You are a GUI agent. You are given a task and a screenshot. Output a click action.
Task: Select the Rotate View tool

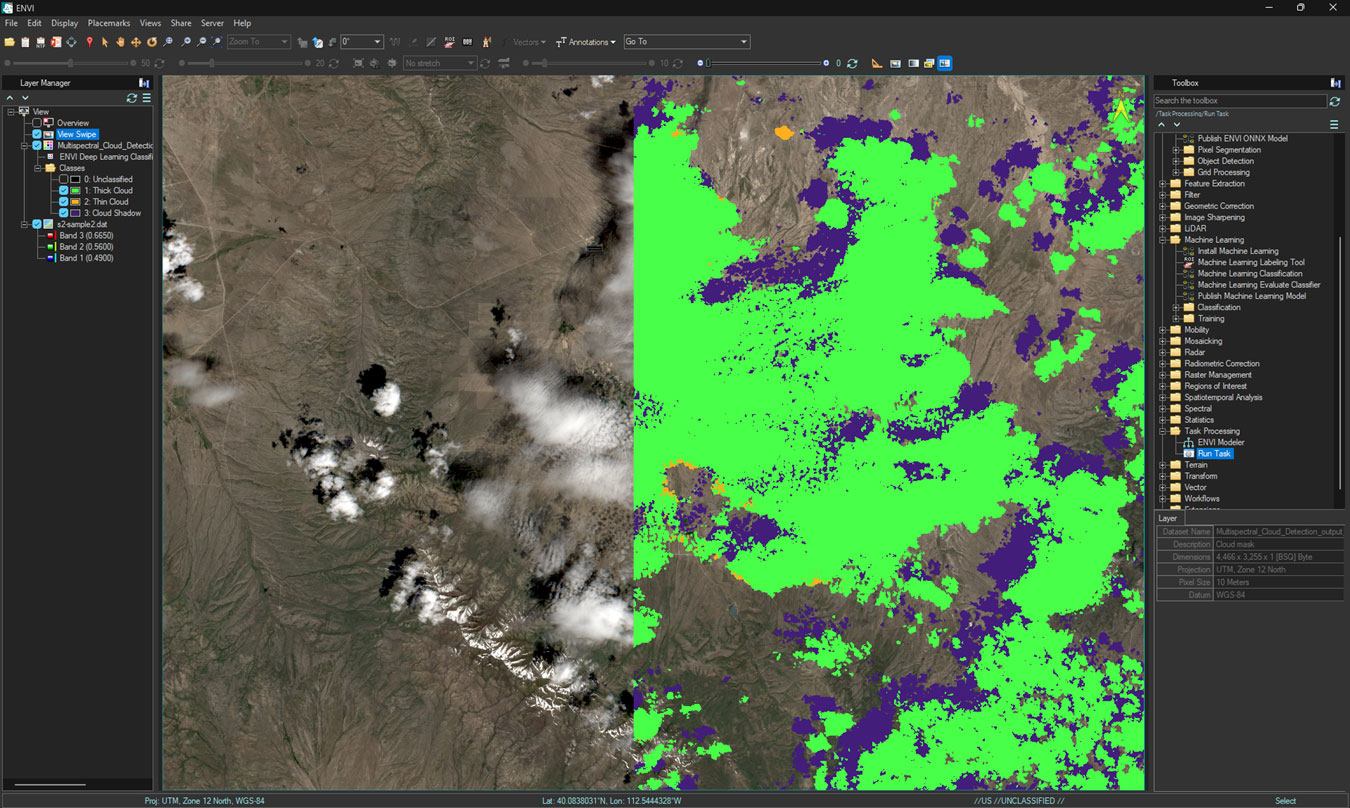(x=151, y=41)
